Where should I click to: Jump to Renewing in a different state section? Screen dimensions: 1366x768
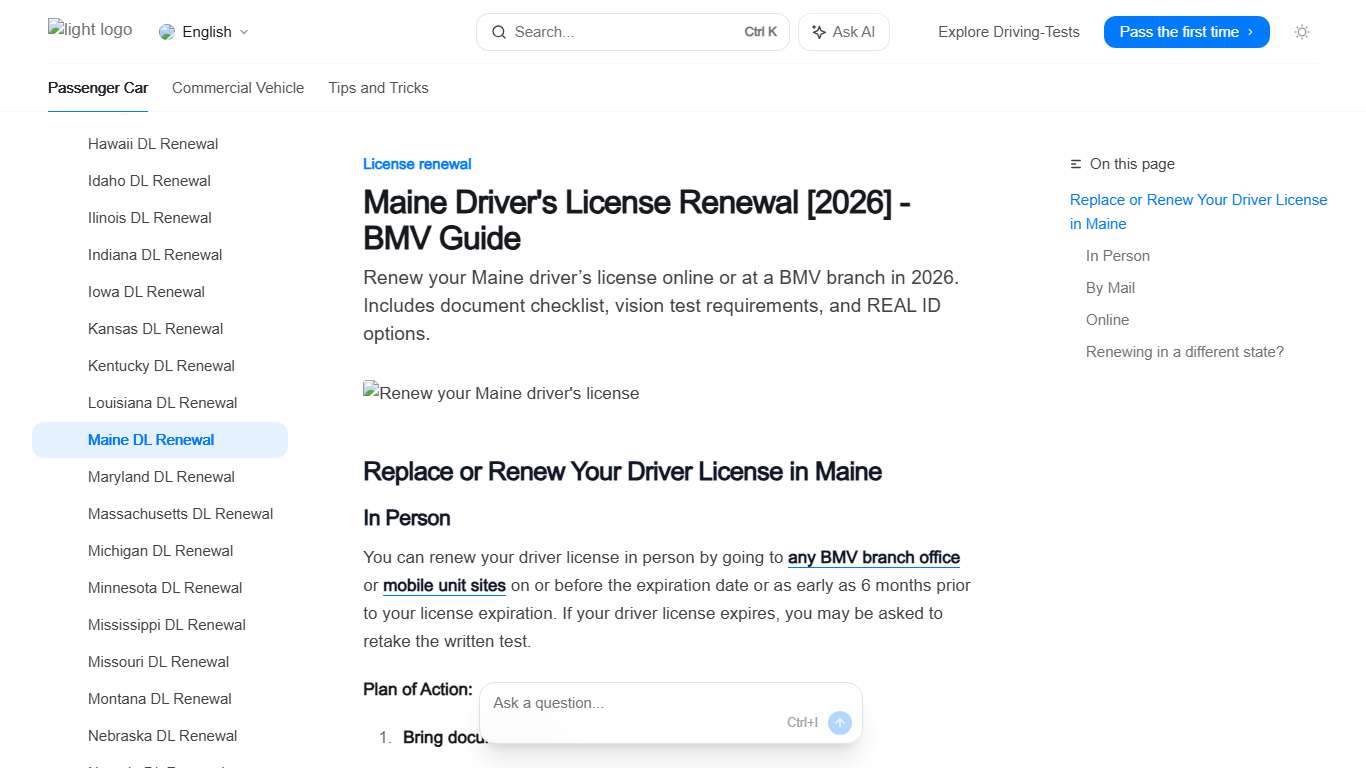[1184, 351]
